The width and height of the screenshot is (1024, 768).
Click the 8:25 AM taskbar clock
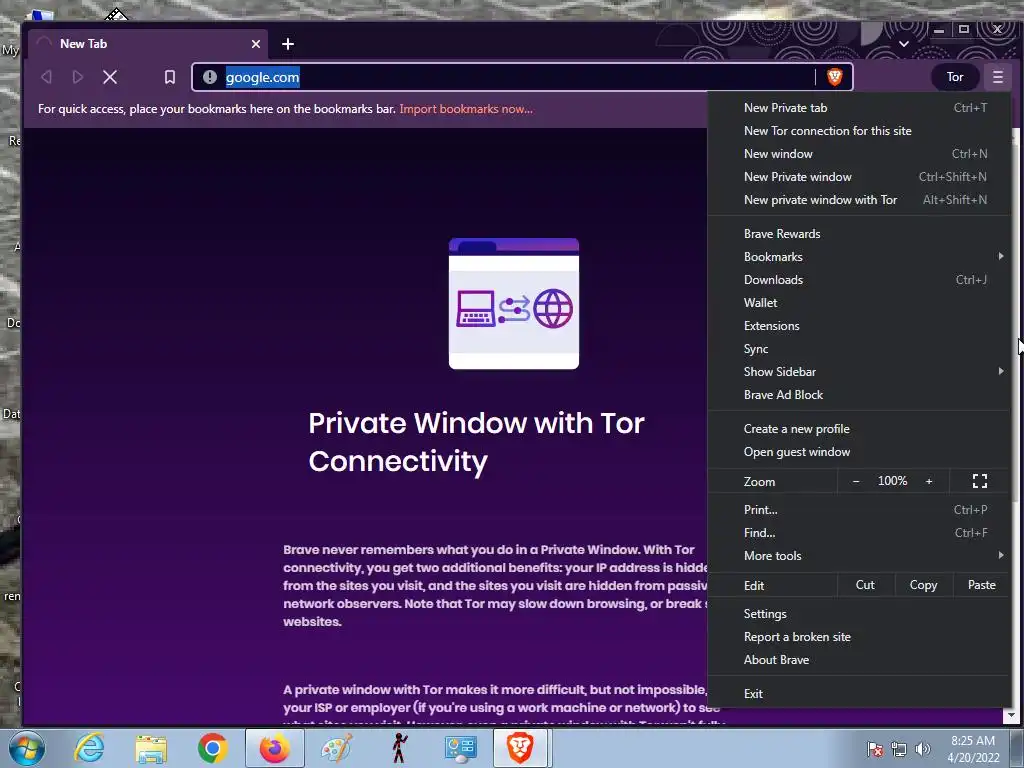coord(973,749)
